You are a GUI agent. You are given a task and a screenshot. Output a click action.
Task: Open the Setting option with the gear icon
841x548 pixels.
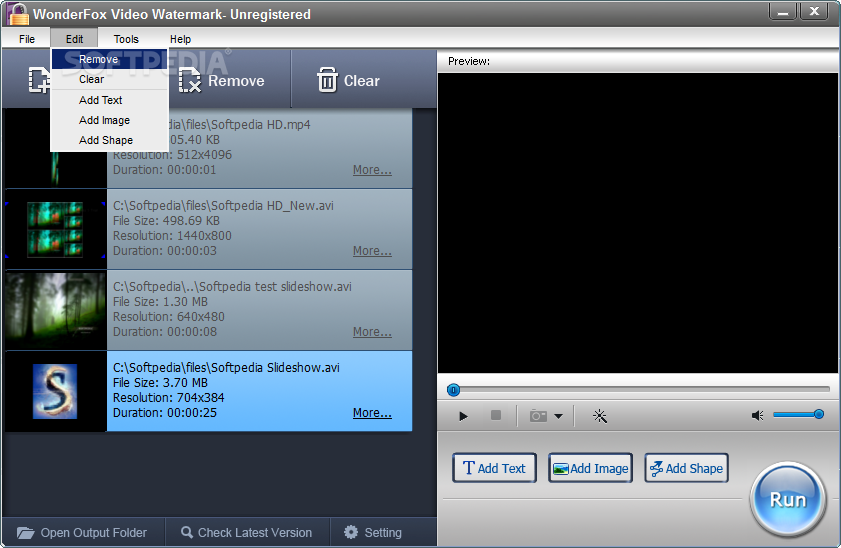[373, 532]
